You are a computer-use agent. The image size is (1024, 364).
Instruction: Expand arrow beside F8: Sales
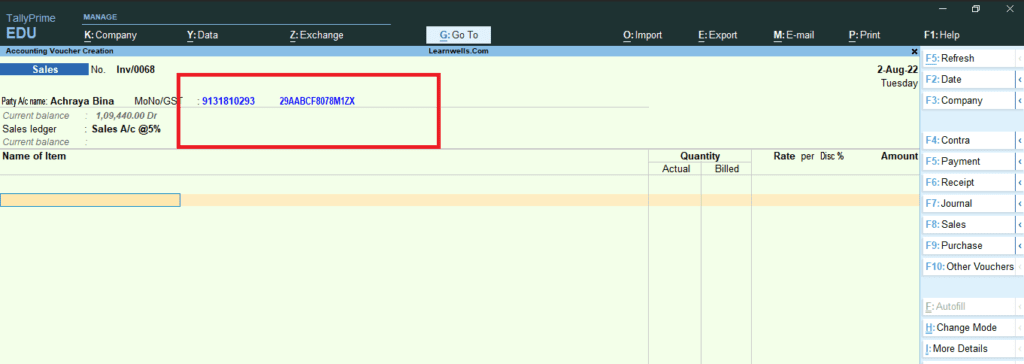click(x=1019, y=224)
